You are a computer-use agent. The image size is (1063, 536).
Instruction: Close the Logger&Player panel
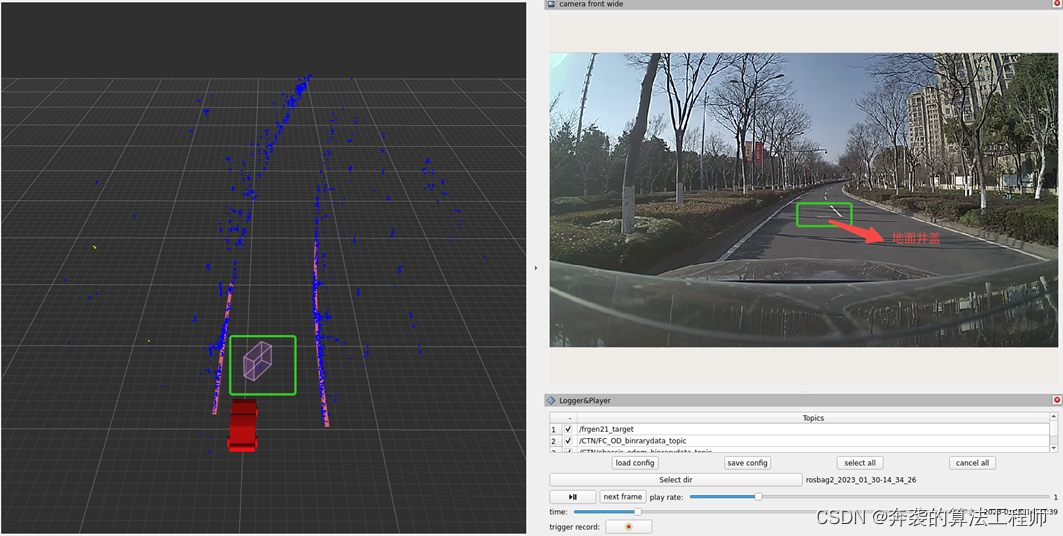pyautogui.click(x=1057, y=400)
